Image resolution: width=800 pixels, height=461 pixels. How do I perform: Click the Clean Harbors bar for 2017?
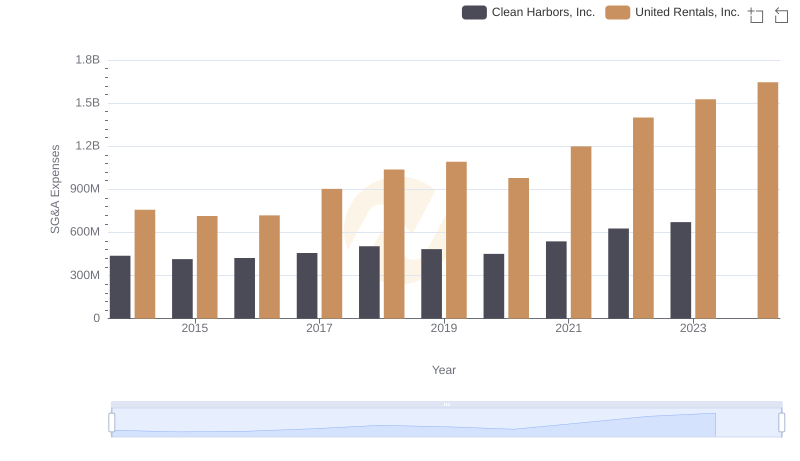coord(307,286)
